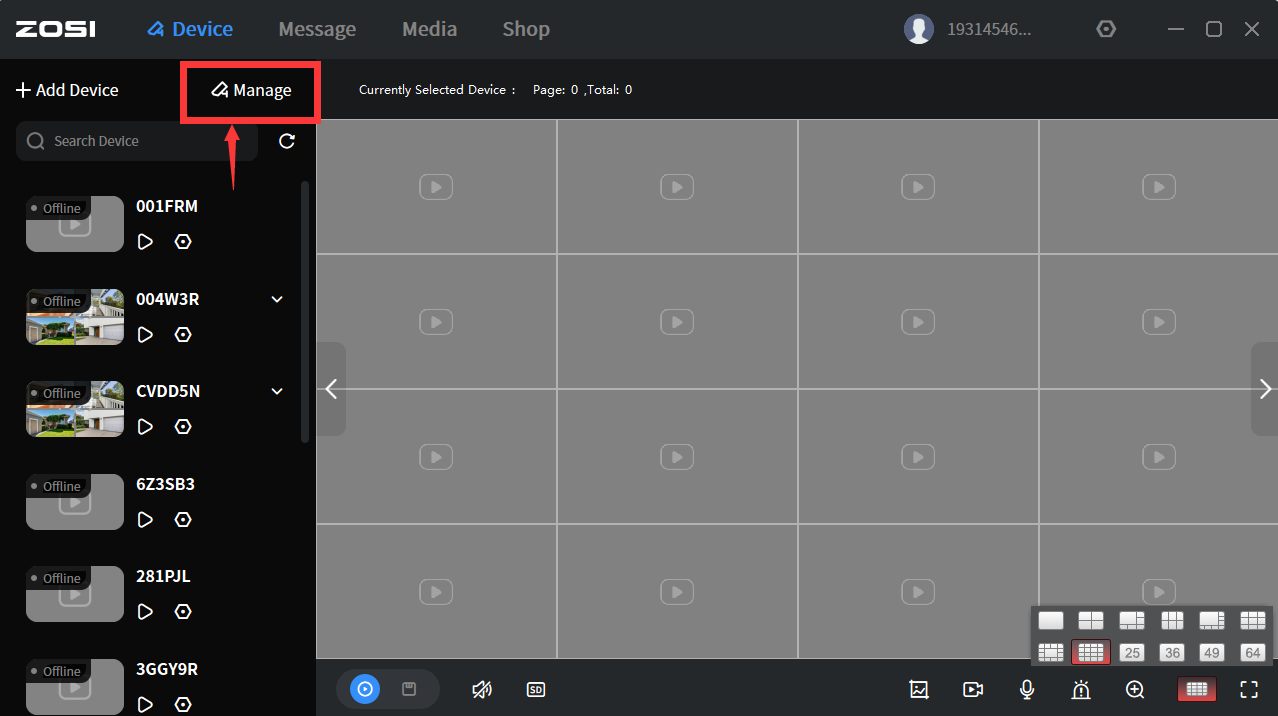Toggle live view mode (blue play)
Viewport: 1278px width, 716px height.
point(365,689)
